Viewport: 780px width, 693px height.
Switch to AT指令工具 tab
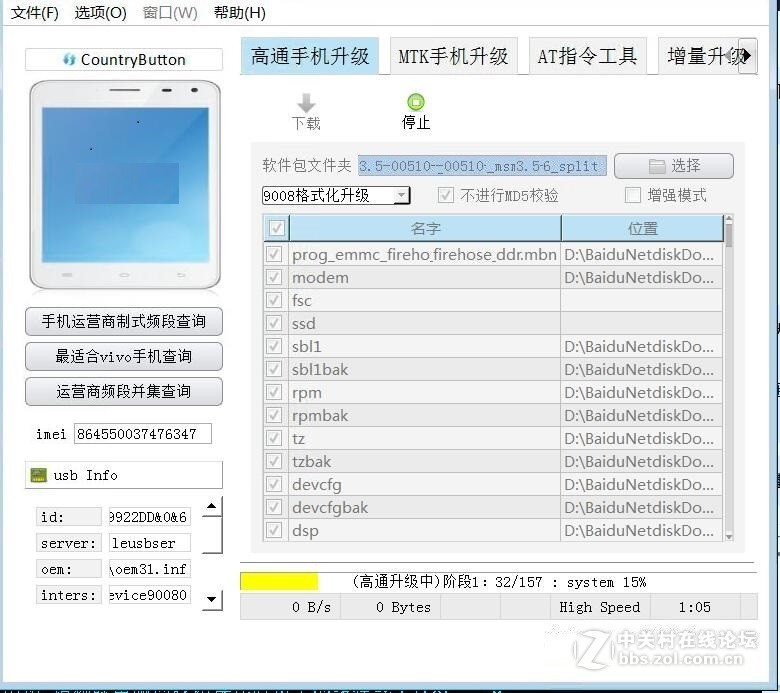pyautogui.click(x=587, y=56)
